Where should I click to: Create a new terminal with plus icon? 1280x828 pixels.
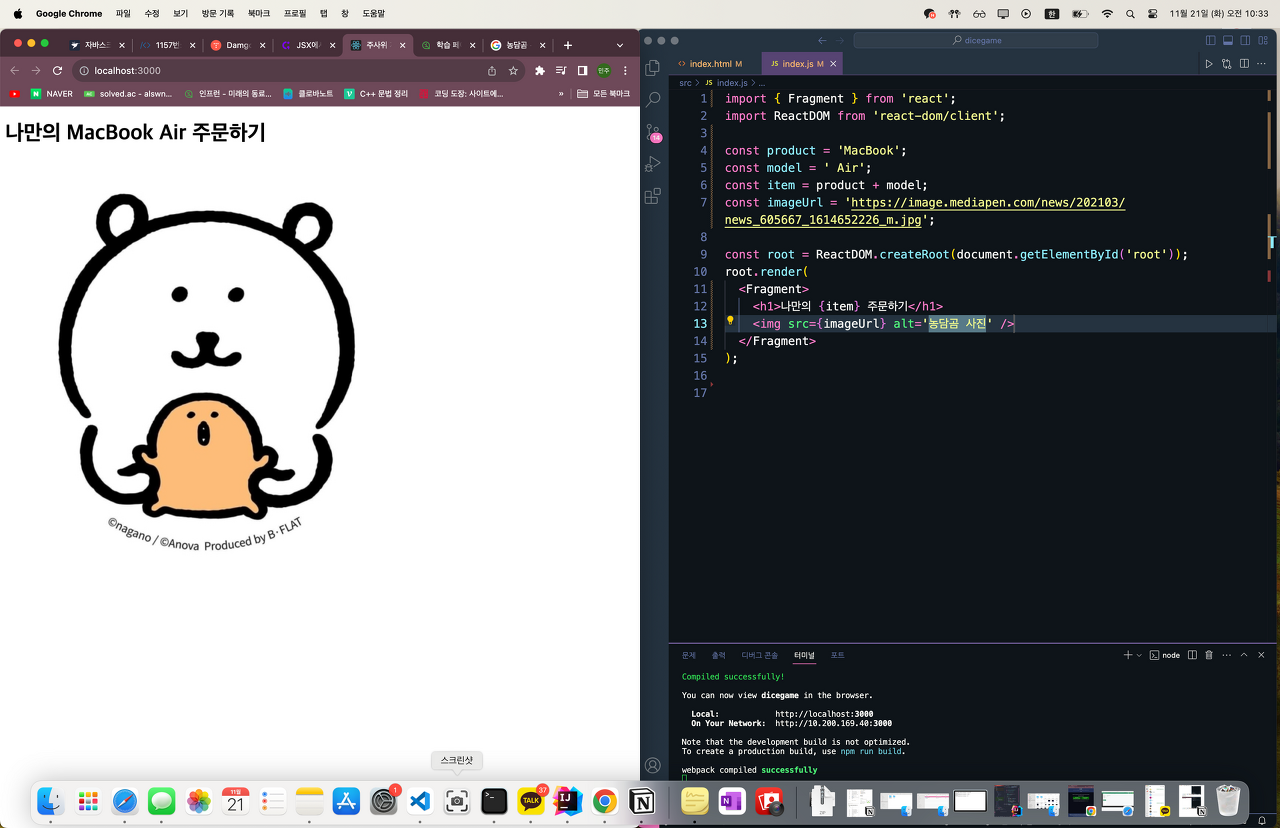pyautogui.click(x=1128, y=655)
